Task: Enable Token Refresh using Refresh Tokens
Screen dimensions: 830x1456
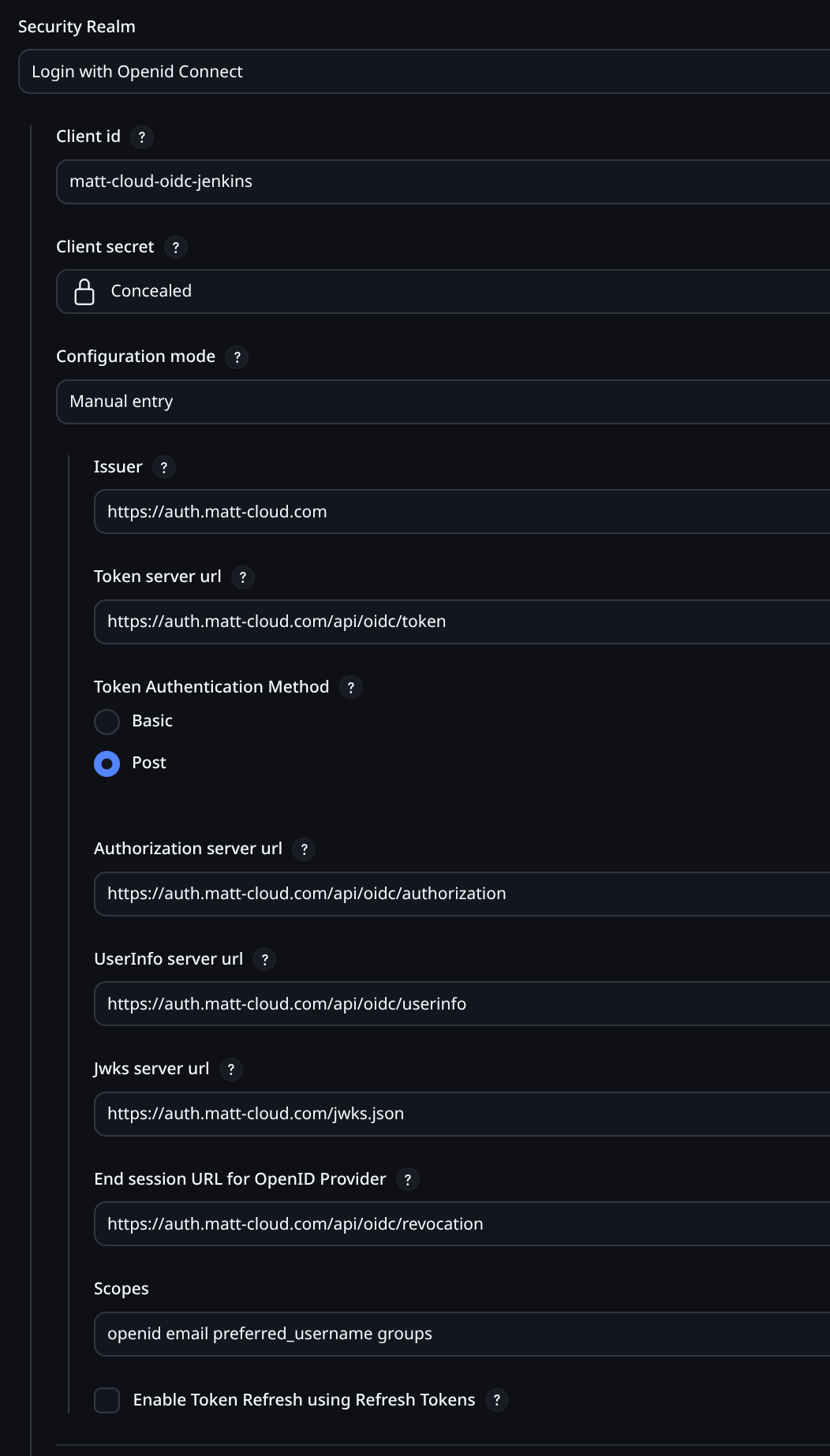Action: point(107,1401)
